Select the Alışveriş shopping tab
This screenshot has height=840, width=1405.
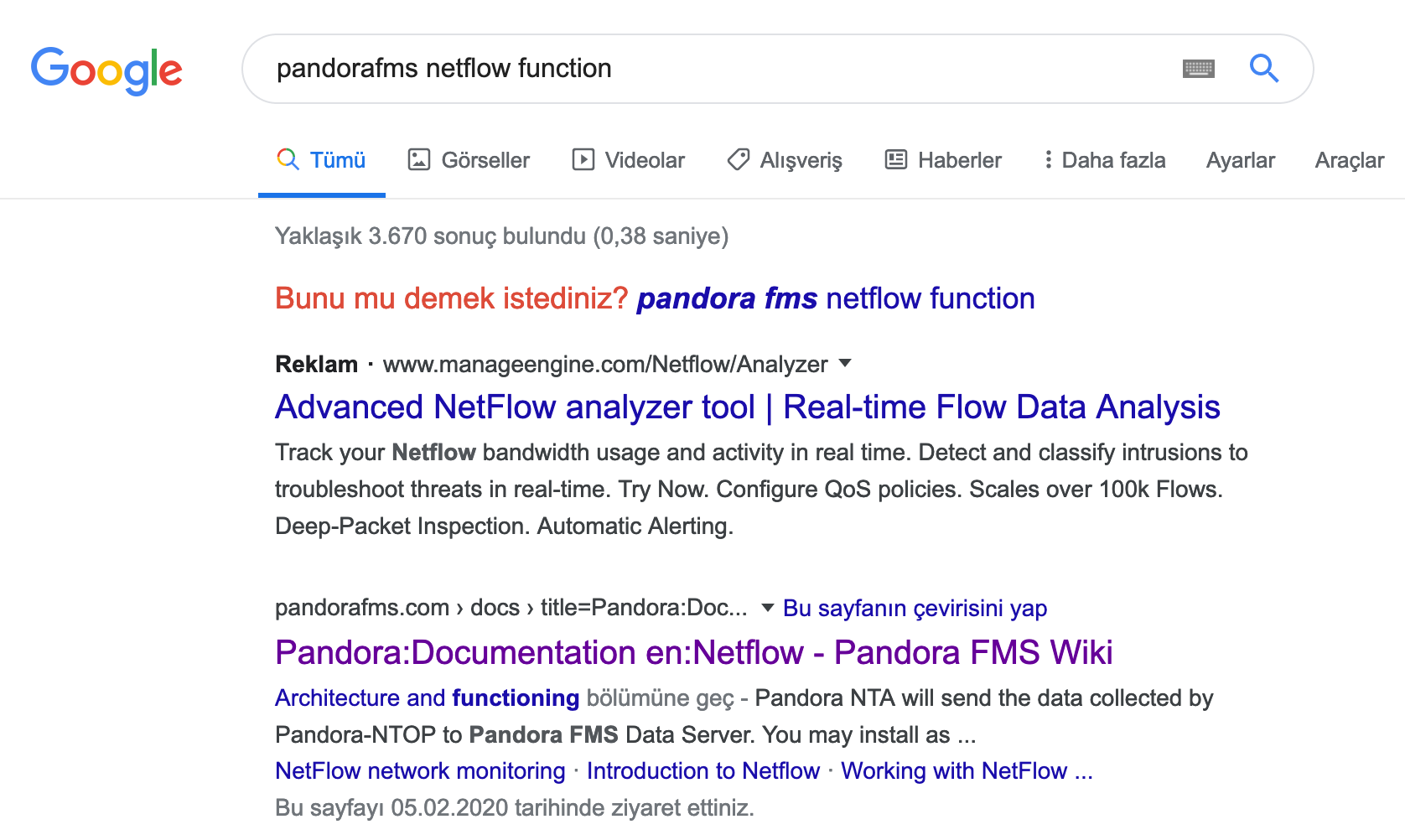pos(785,160)
